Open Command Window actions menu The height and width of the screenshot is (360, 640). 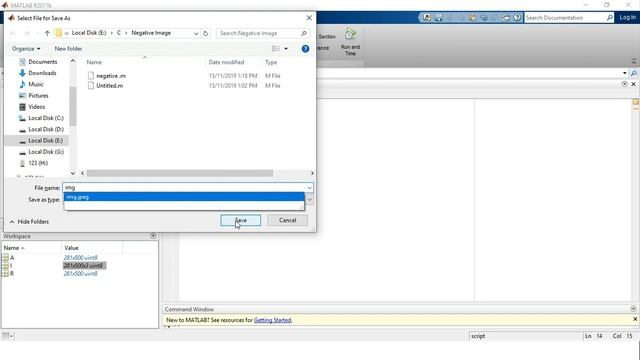click(x=633, y=309)
